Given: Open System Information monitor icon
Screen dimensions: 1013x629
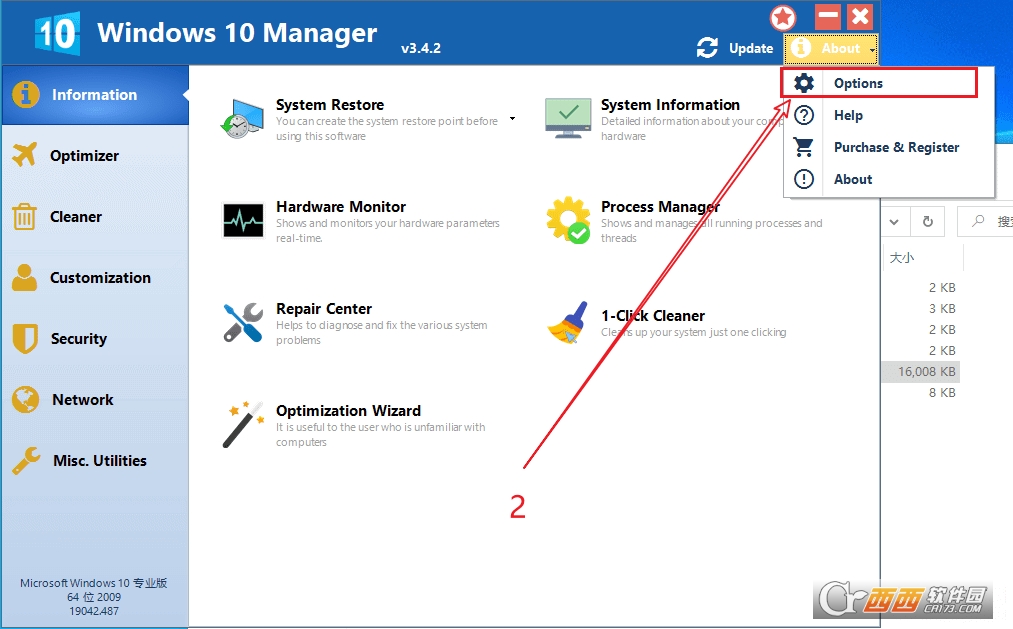Looking at the screenshot, I should (568, 118).
